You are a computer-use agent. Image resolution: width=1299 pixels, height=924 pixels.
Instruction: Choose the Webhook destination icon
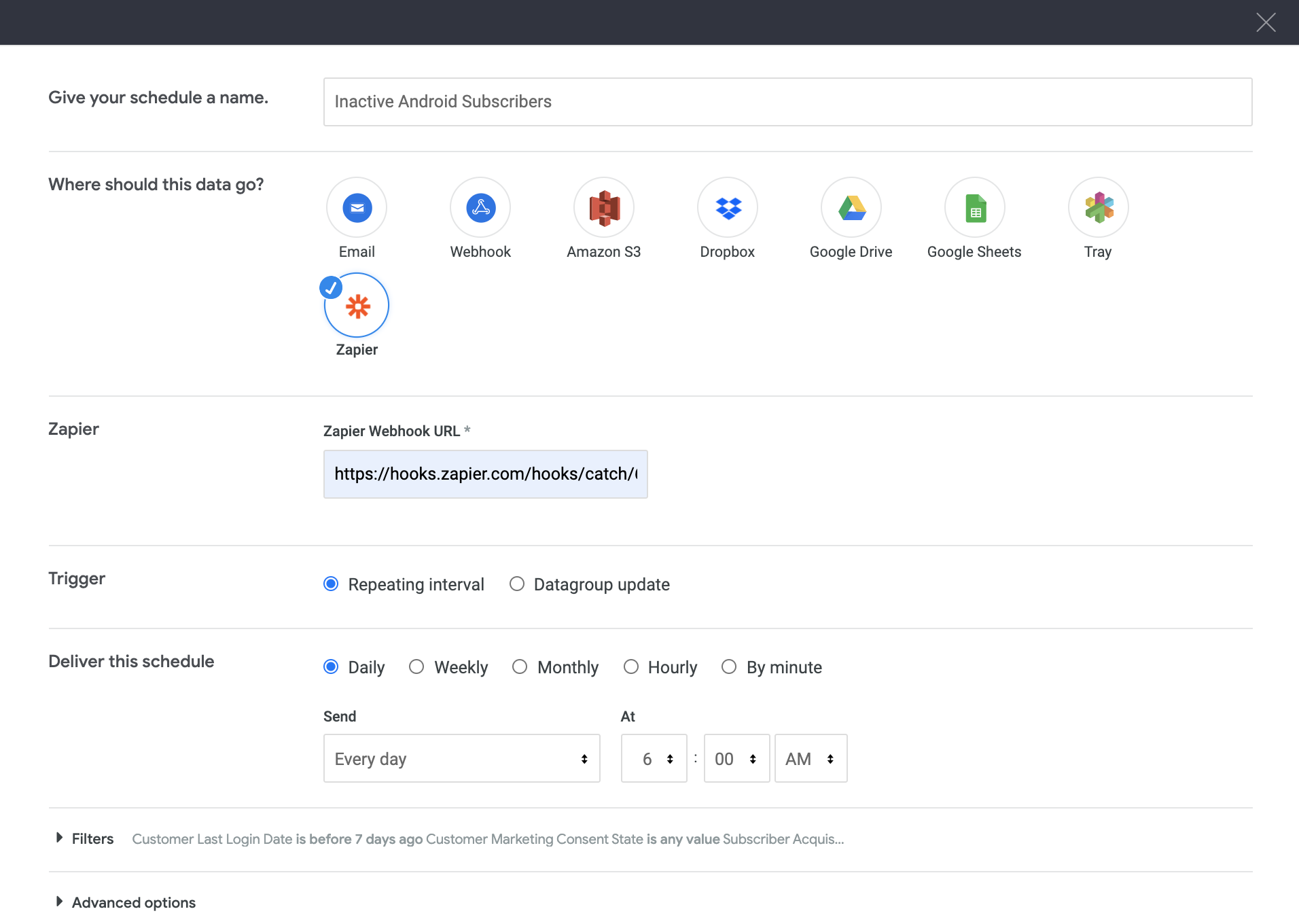(x=480, y=208)
